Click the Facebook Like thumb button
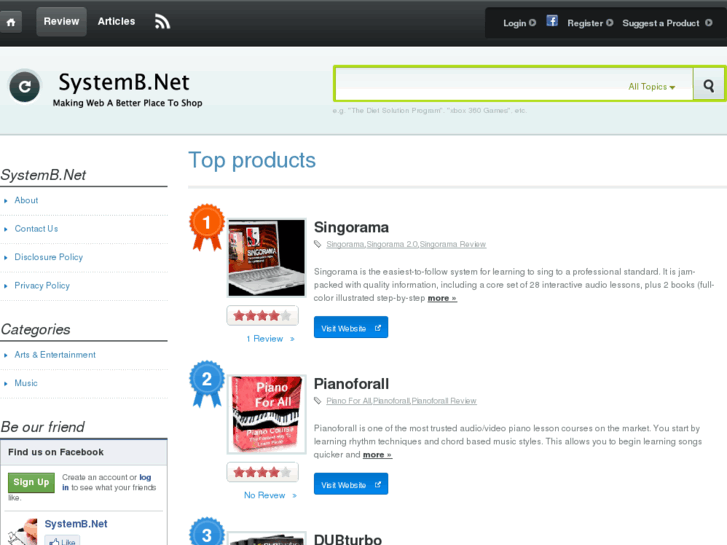The height and width of the screenshot is (545, 727). pos(63,541)
